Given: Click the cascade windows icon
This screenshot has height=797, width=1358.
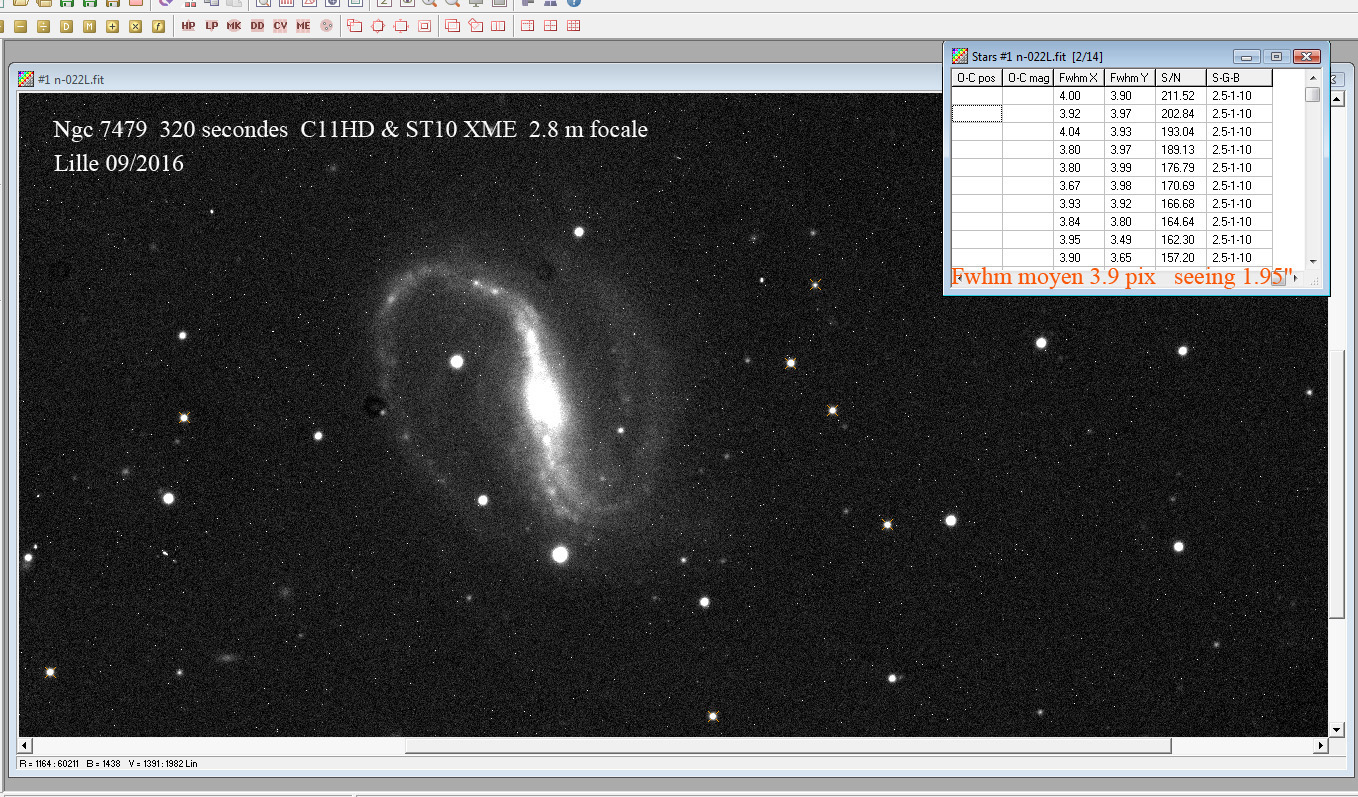Looking at the screenshot, I should (x=452, y=26).
